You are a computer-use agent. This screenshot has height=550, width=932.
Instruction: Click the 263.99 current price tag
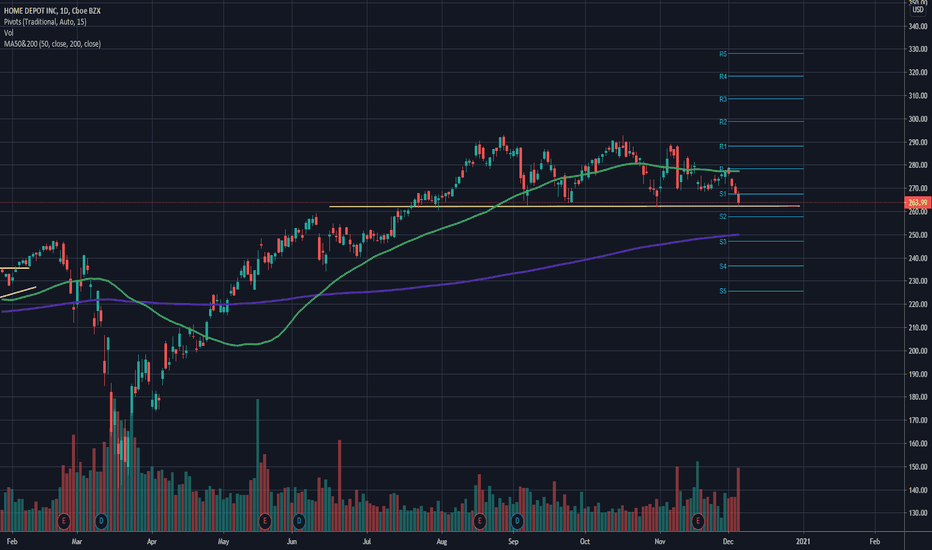point(918,203)
